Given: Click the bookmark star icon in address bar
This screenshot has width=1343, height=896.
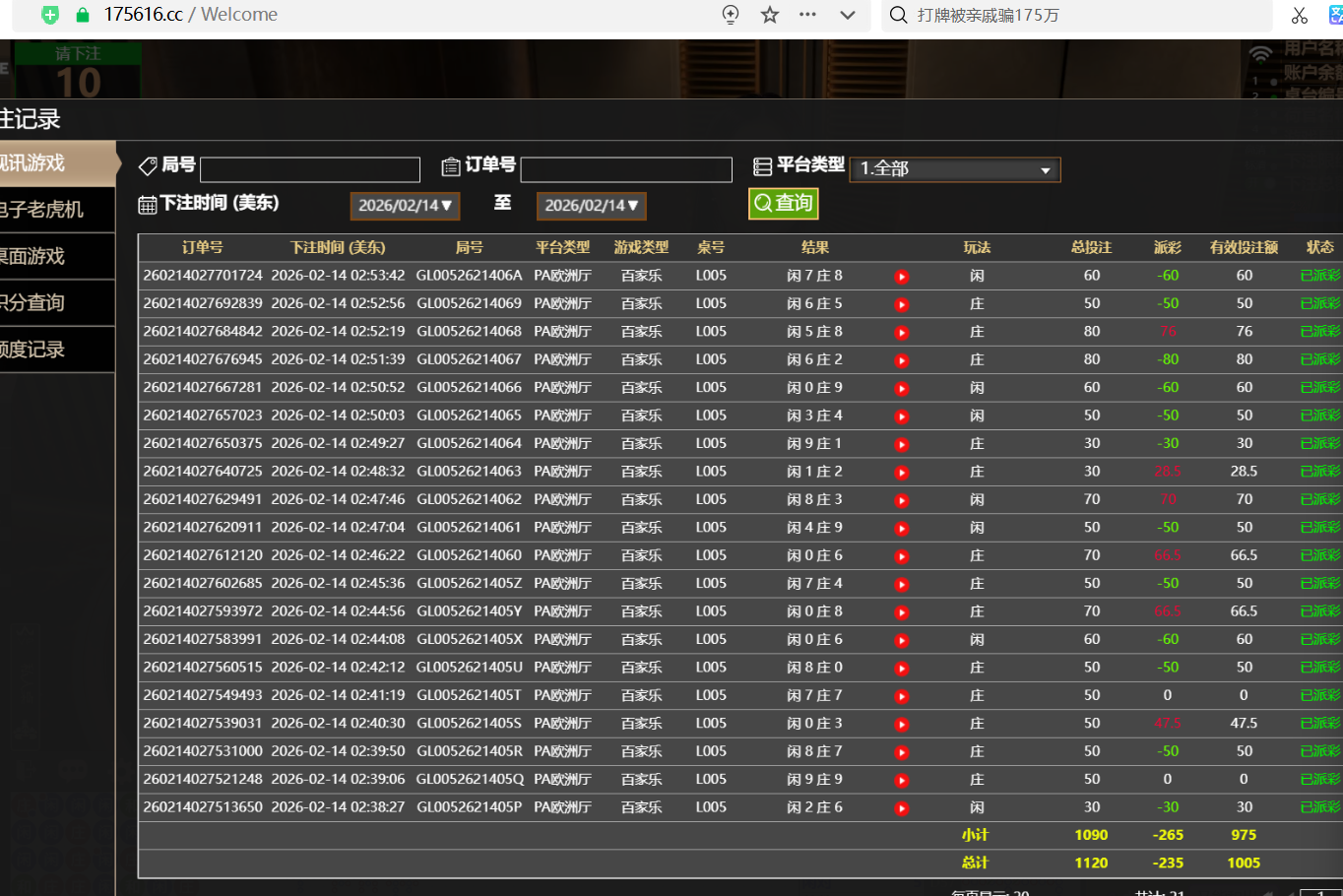Looking at the screenshot, I should [x=770, y=15].
